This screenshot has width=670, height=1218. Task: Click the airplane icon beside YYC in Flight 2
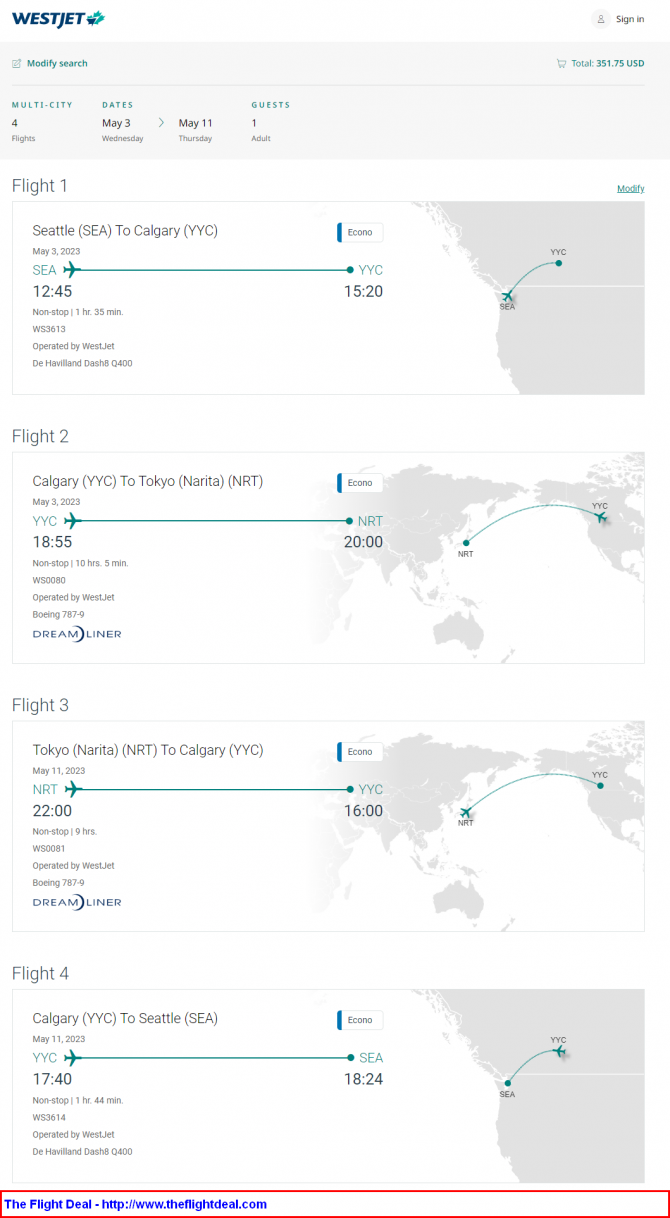tap(71, 521)
